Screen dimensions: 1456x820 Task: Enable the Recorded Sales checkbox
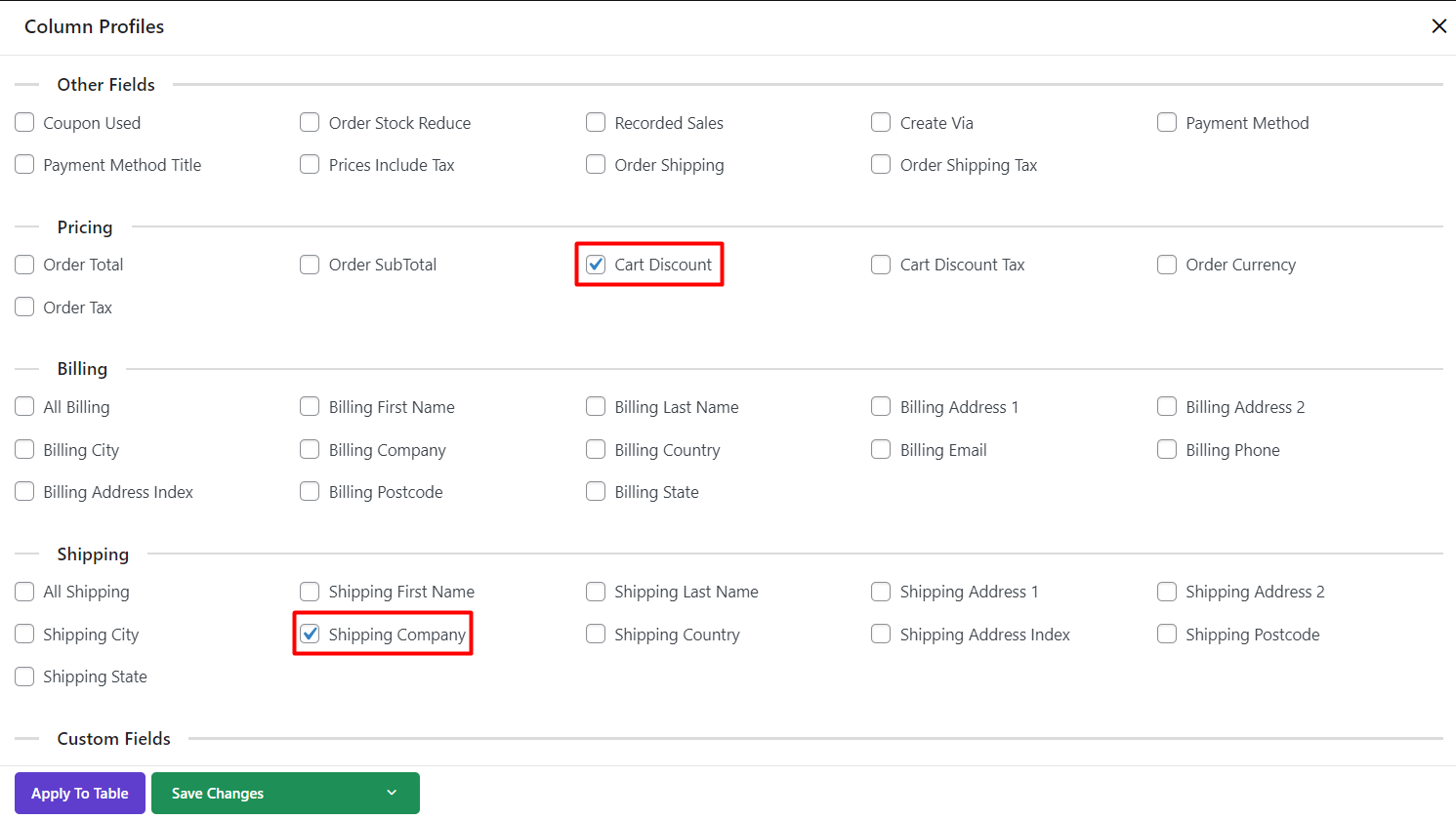596,123
